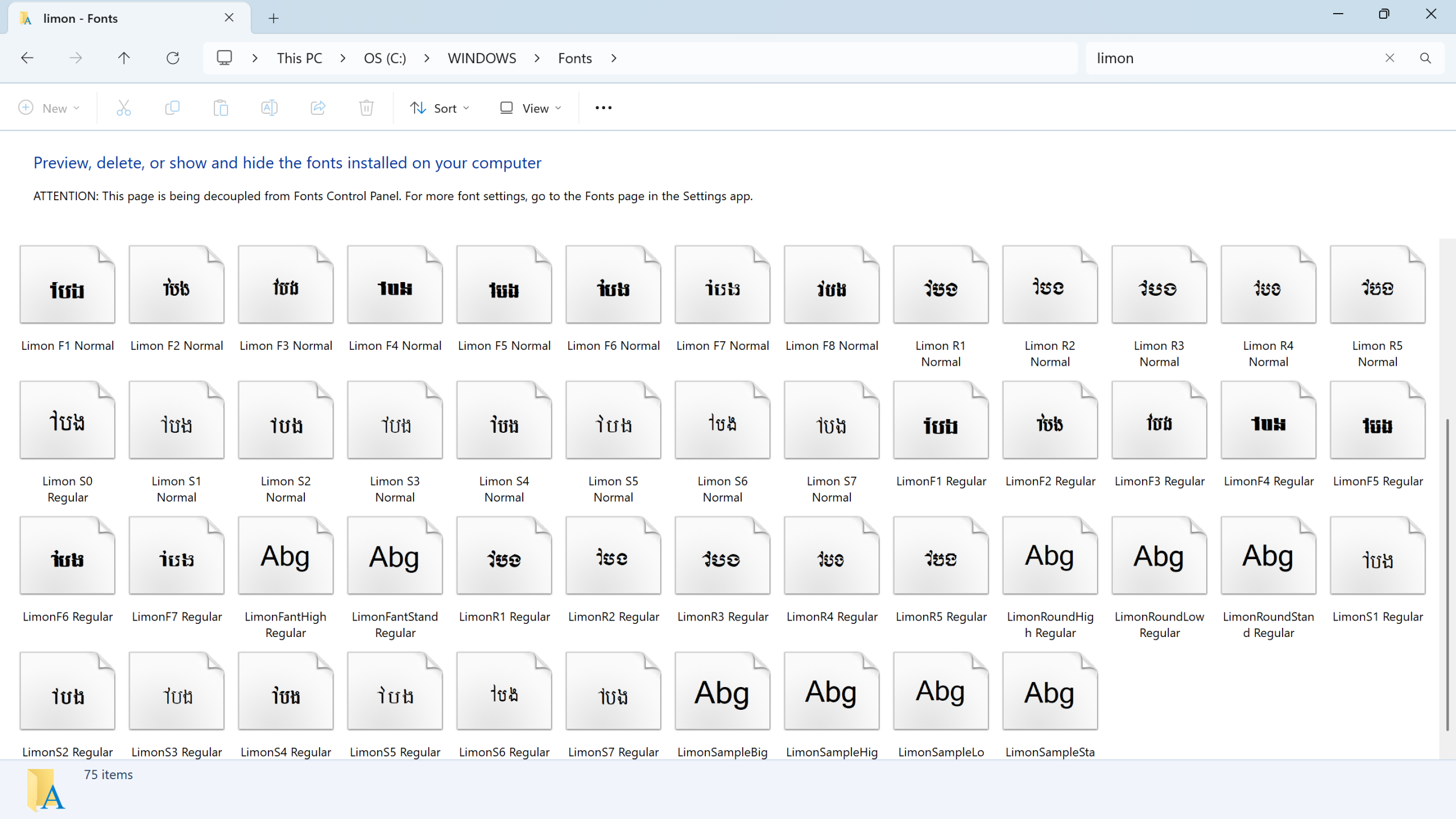The image size is (1456, 819).
Task: Select the LimonSampleSta font
Action: click(1050, 704)
